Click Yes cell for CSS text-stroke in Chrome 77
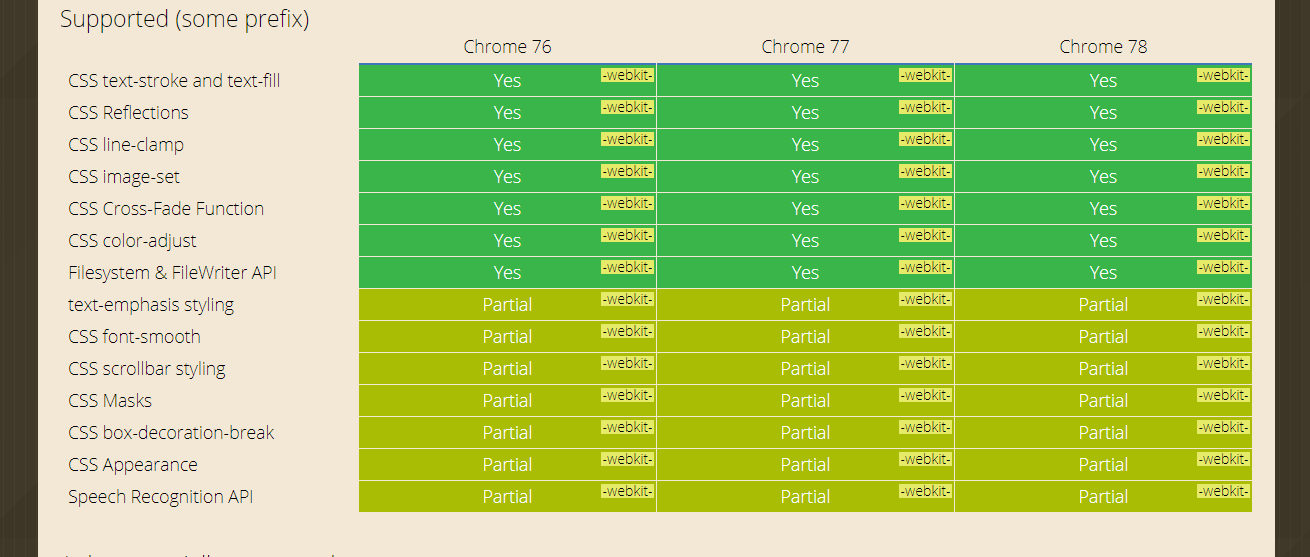Viewport: 1310px width, 557px height. tap(805, 81)
